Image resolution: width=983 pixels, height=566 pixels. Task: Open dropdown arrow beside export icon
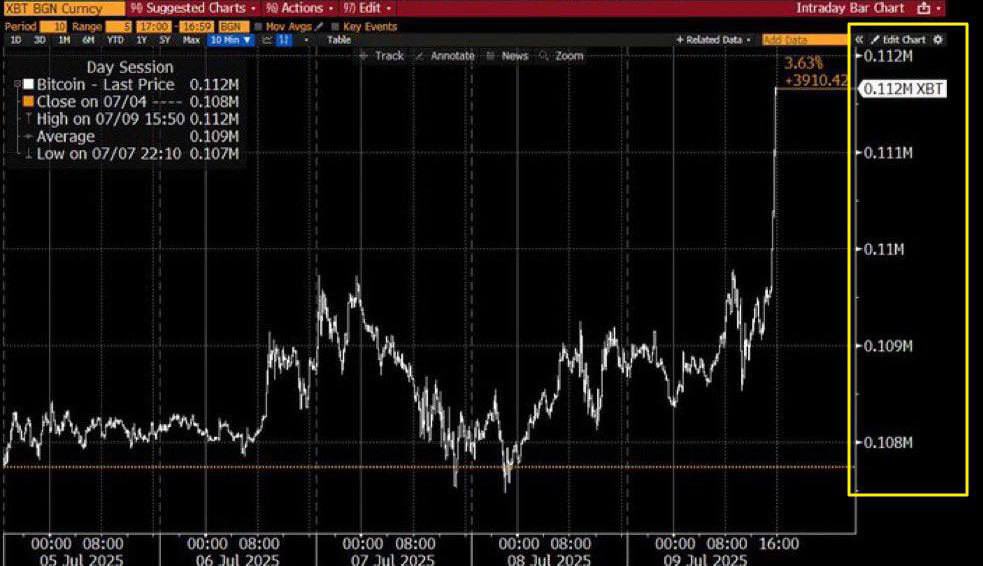(938, 9)
